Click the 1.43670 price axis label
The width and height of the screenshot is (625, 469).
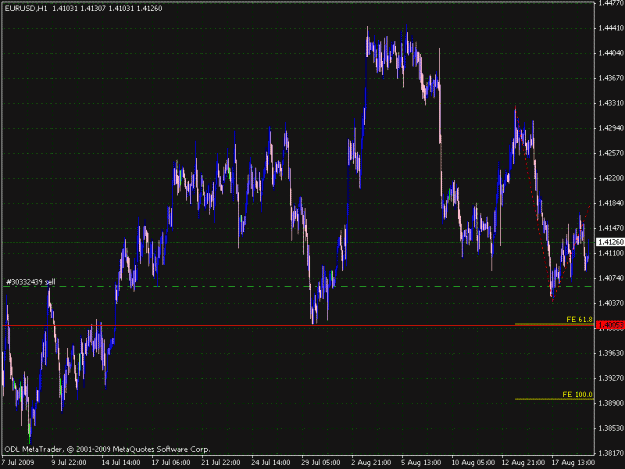[611, 78]
